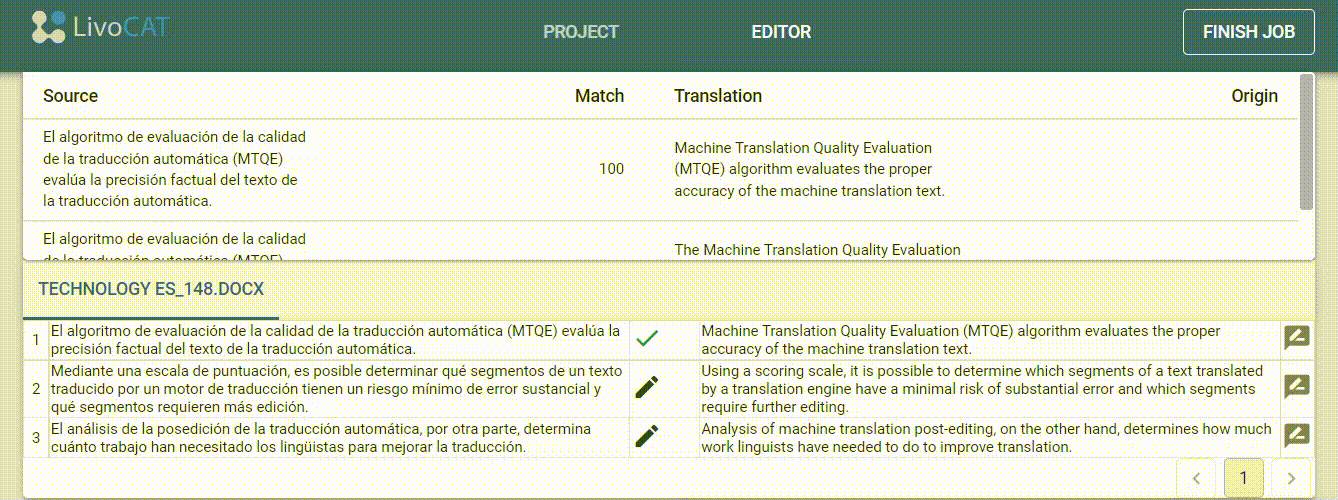
Task: Open comment icon for segment 2
Action: 1296,387
